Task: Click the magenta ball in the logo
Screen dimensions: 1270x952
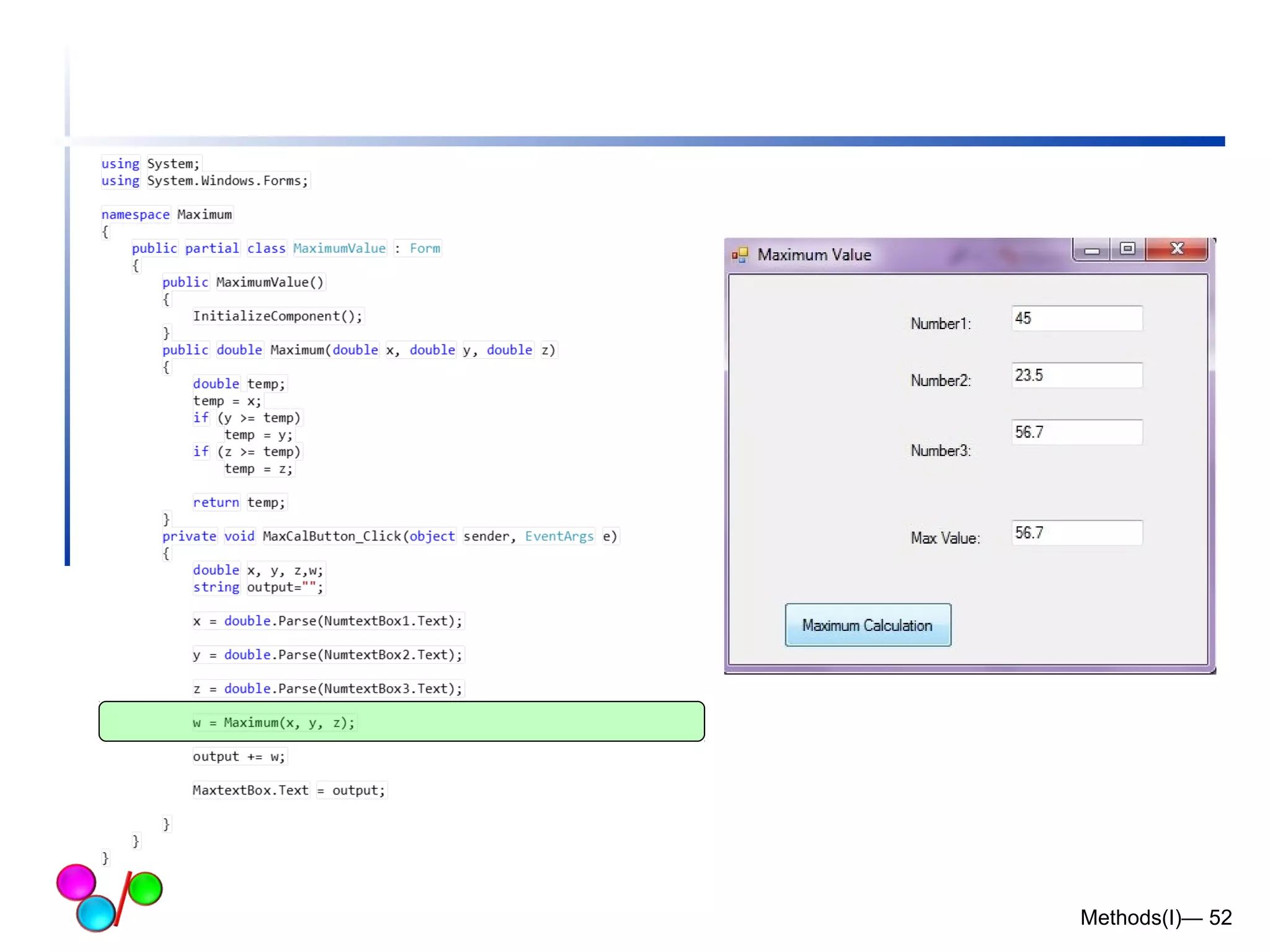Action: tap(76, 881)
